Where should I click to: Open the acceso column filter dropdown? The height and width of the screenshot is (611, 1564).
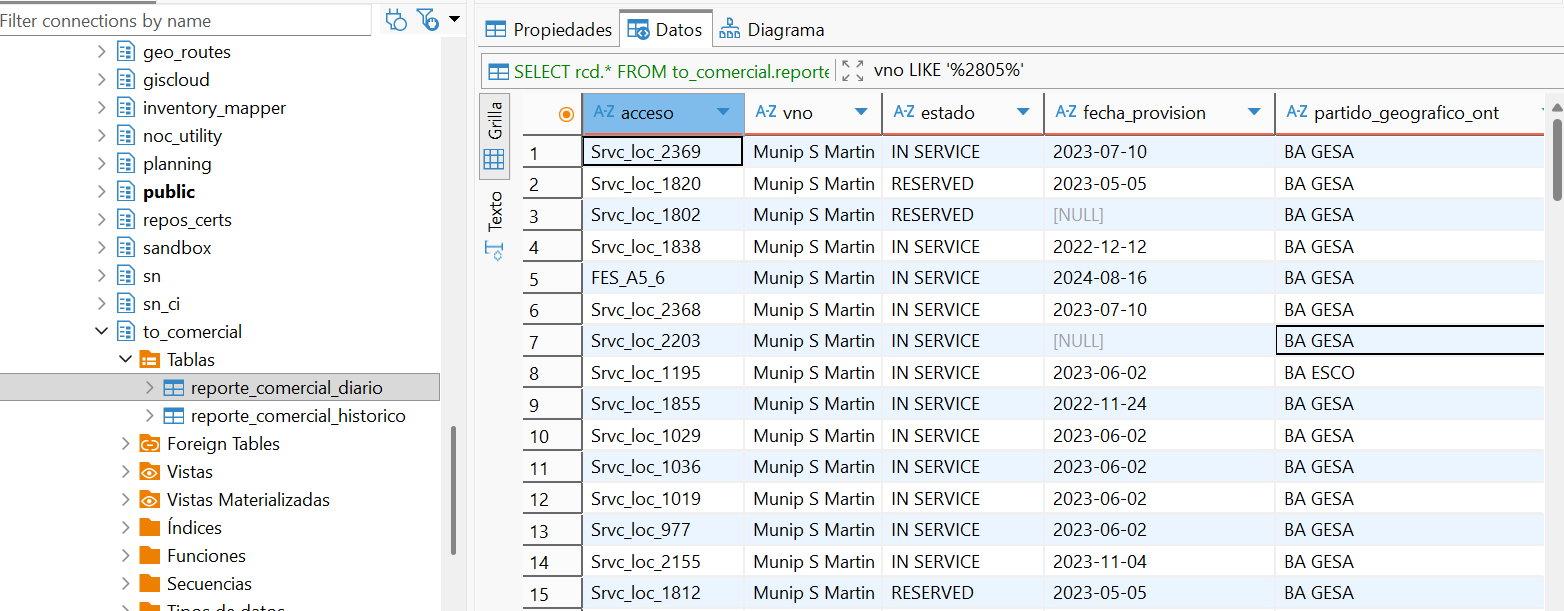pyautogui.click(x=723, y=112)
